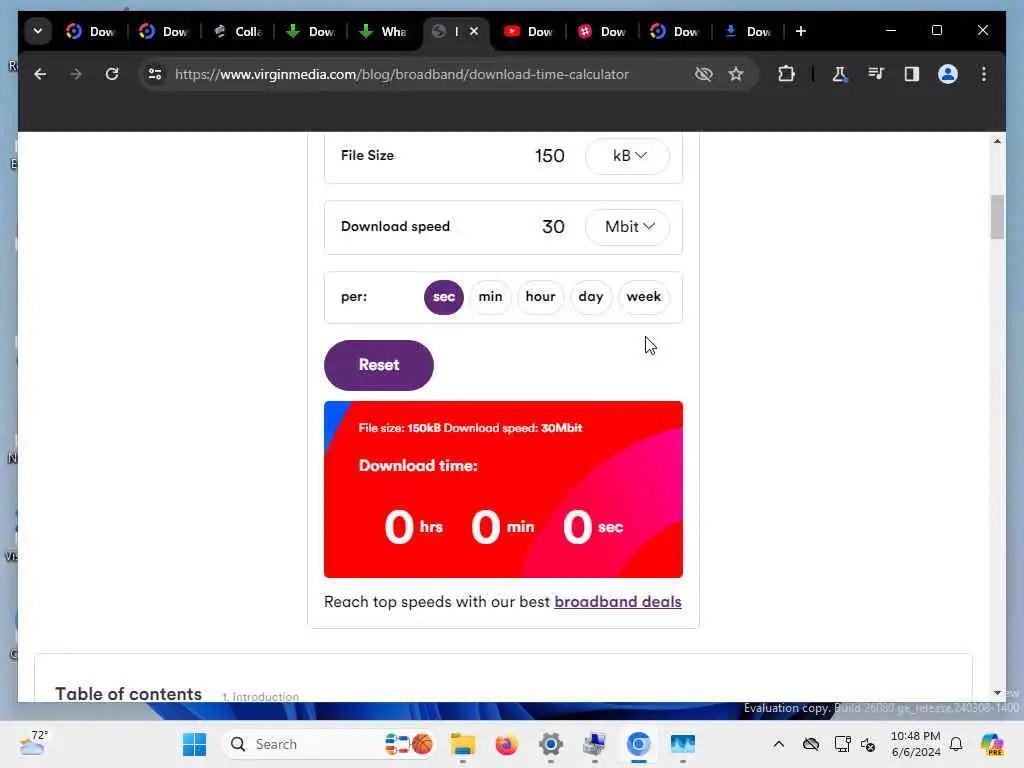Go back to the previous page

coord(40,74)
